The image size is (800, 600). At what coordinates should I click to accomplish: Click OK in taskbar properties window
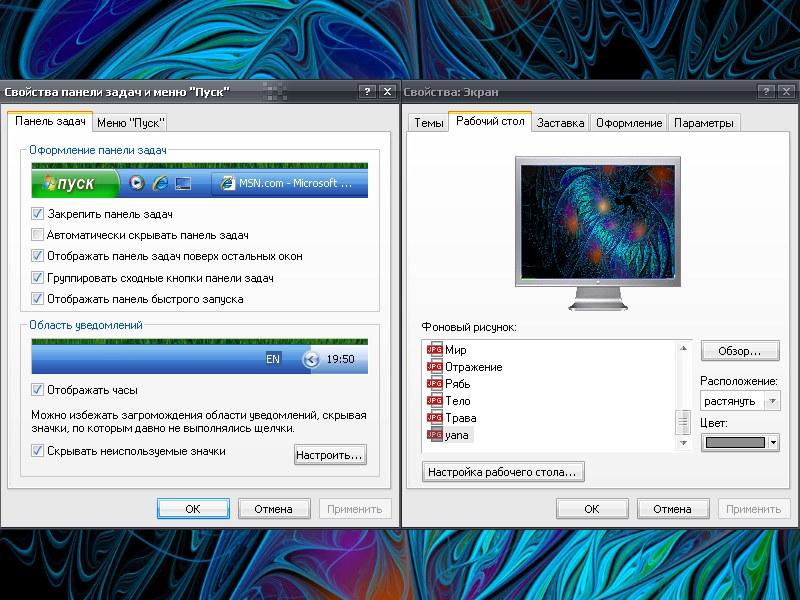[x=193, y=509]
